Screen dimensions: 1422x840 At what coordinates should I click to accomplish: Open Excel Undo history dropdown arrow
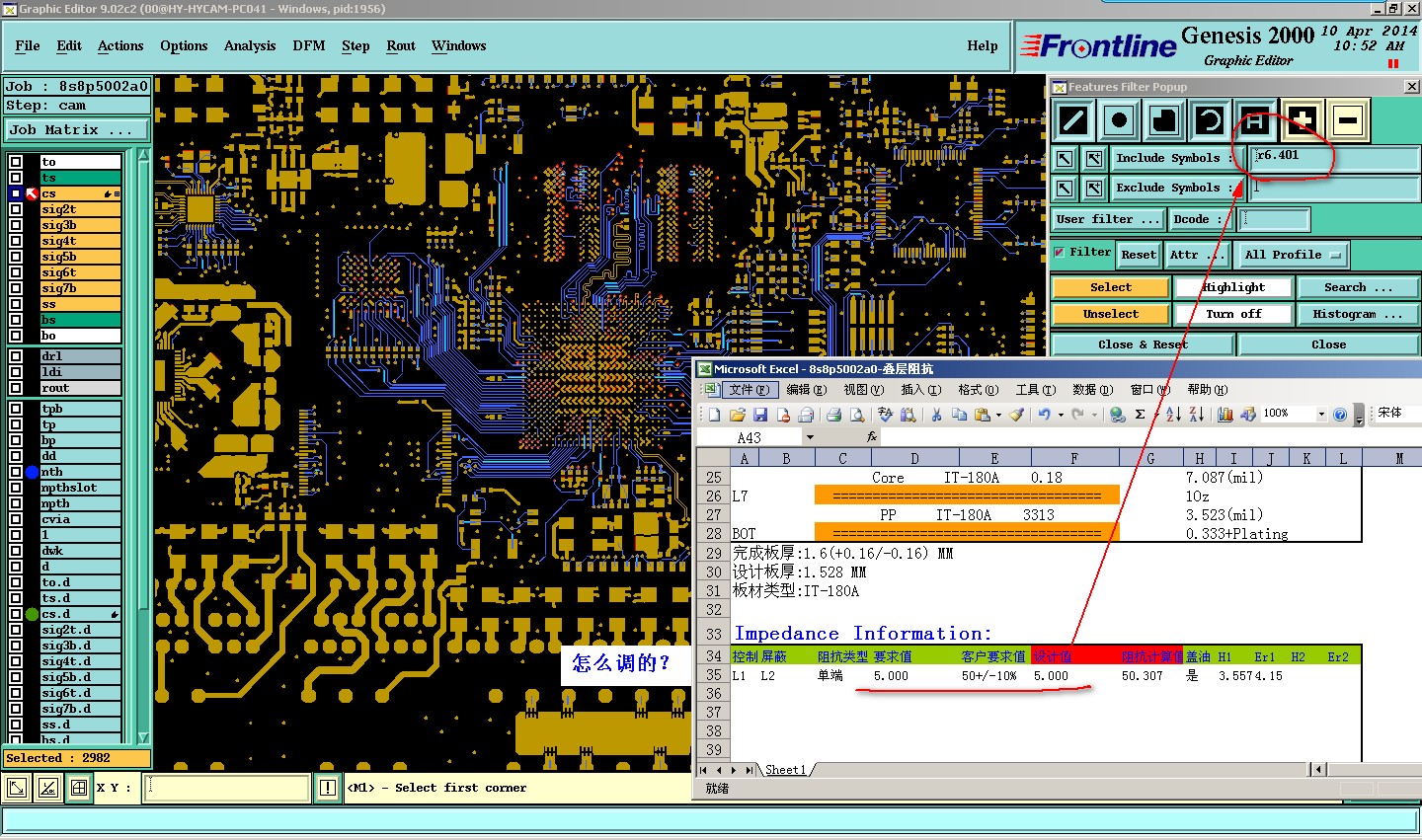point(1062,415)
